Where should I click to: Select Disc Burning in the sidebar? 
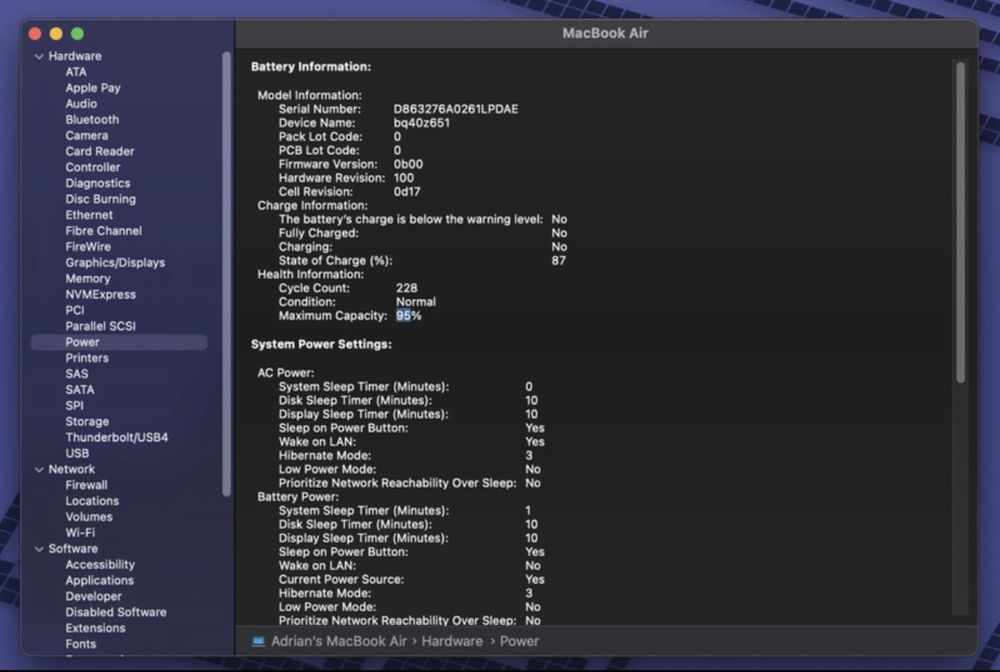101,200
